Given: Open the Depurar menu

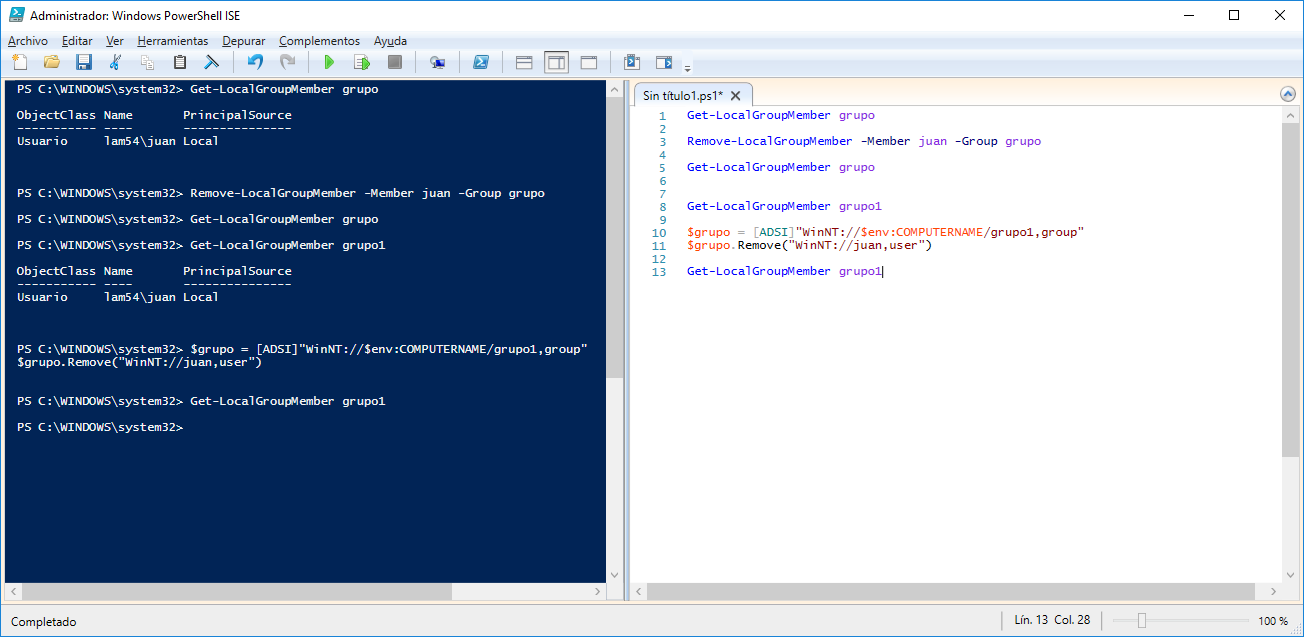Looking at the screenshot, I should [x=244, y=41].
